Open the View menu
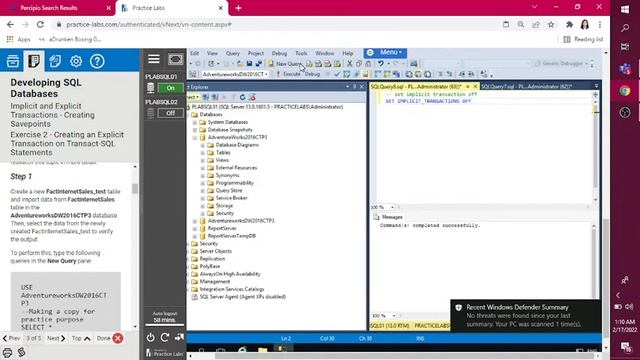The height and width of the screenshot is (360, 640). click(212, 53)
